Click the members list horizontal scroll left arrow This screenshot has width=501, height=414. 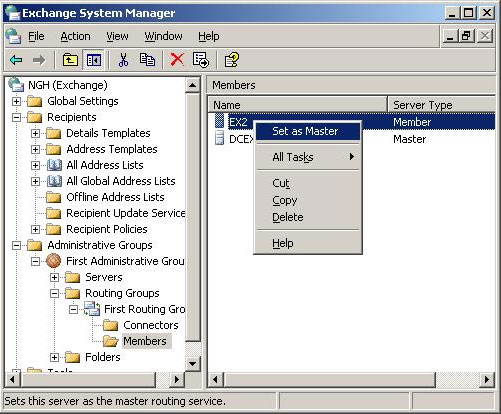tap(215, 379)
